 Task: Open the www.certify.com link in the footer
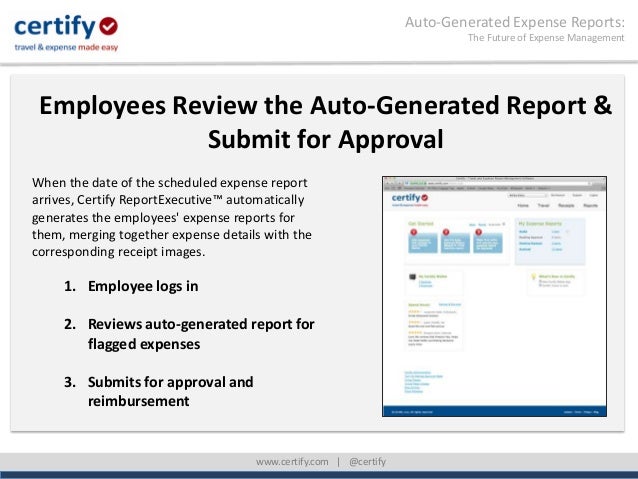click(x=292, y=462)
